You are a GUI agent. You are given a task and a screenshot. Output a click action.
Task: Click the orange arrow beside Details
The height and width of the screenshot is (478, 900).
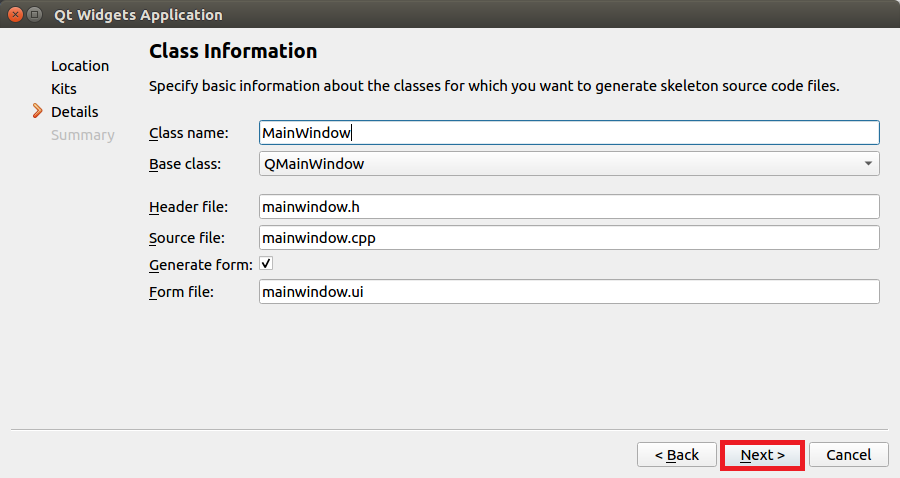(37, 111)
